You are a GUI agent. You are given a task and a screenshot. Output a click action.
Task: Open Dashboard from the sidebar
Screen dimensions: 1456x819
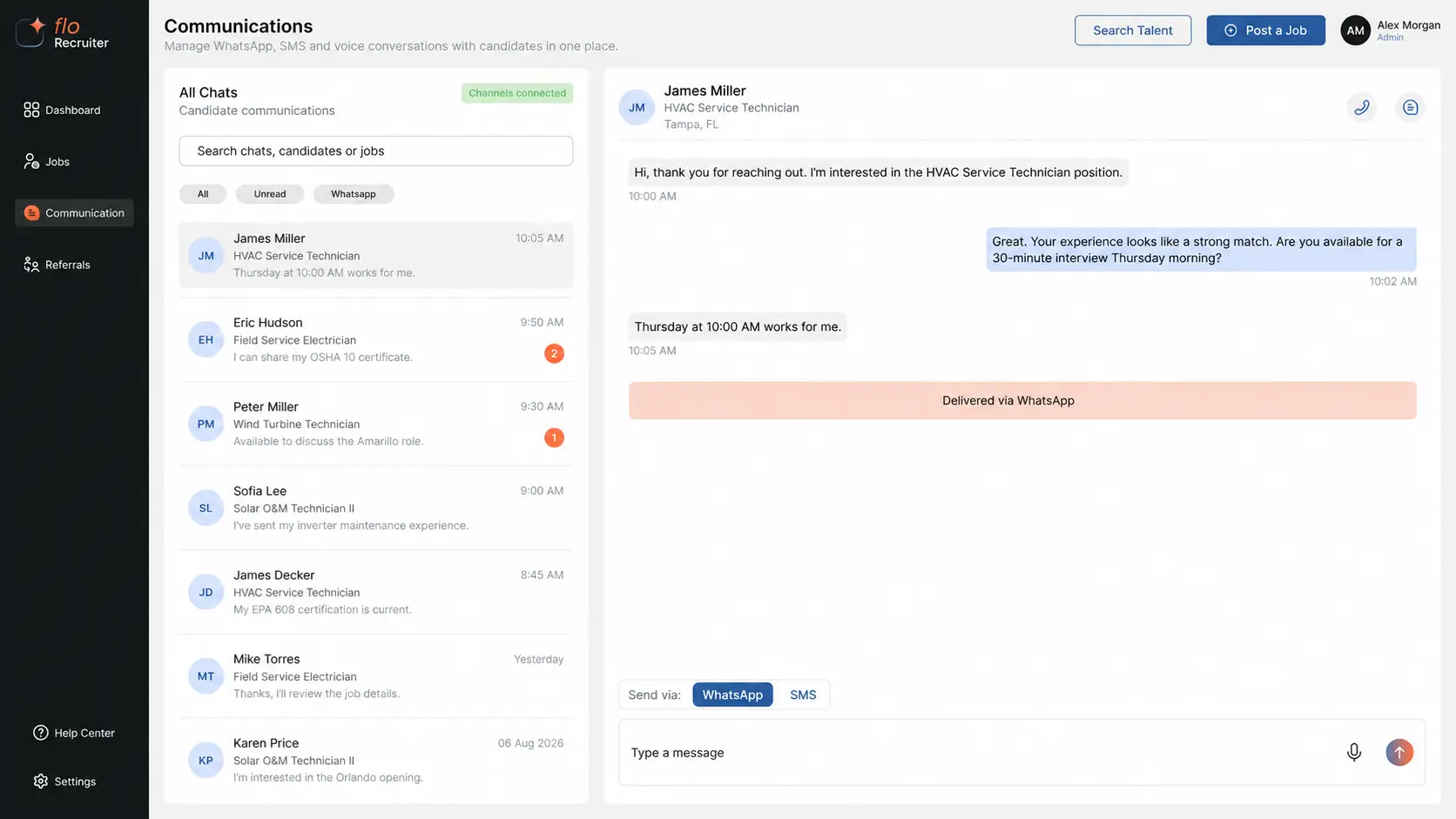click(62, 110)
